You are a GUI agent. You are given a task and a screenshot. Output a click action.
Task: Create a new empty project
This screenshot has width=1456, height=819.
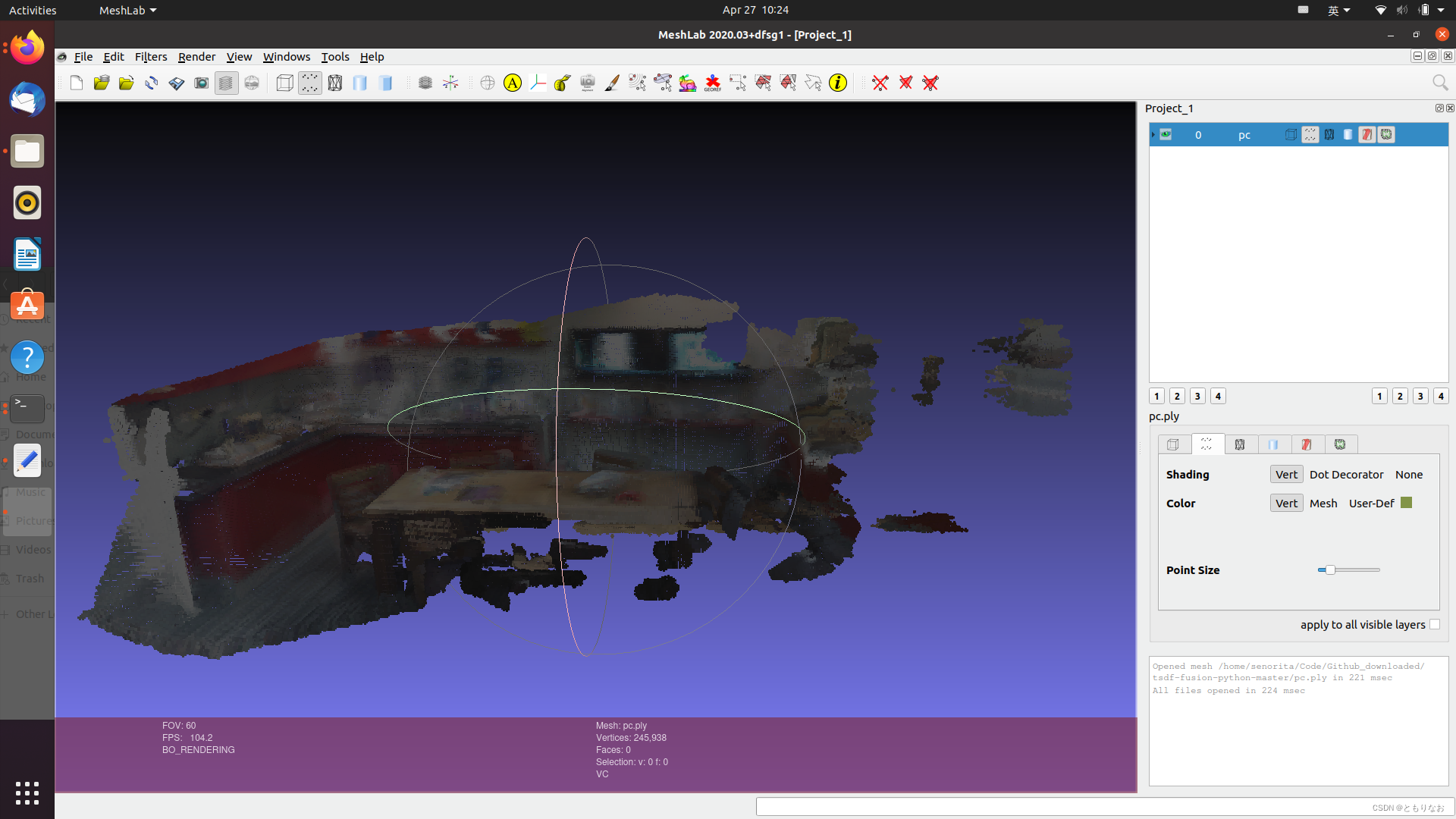coord(77,83)
